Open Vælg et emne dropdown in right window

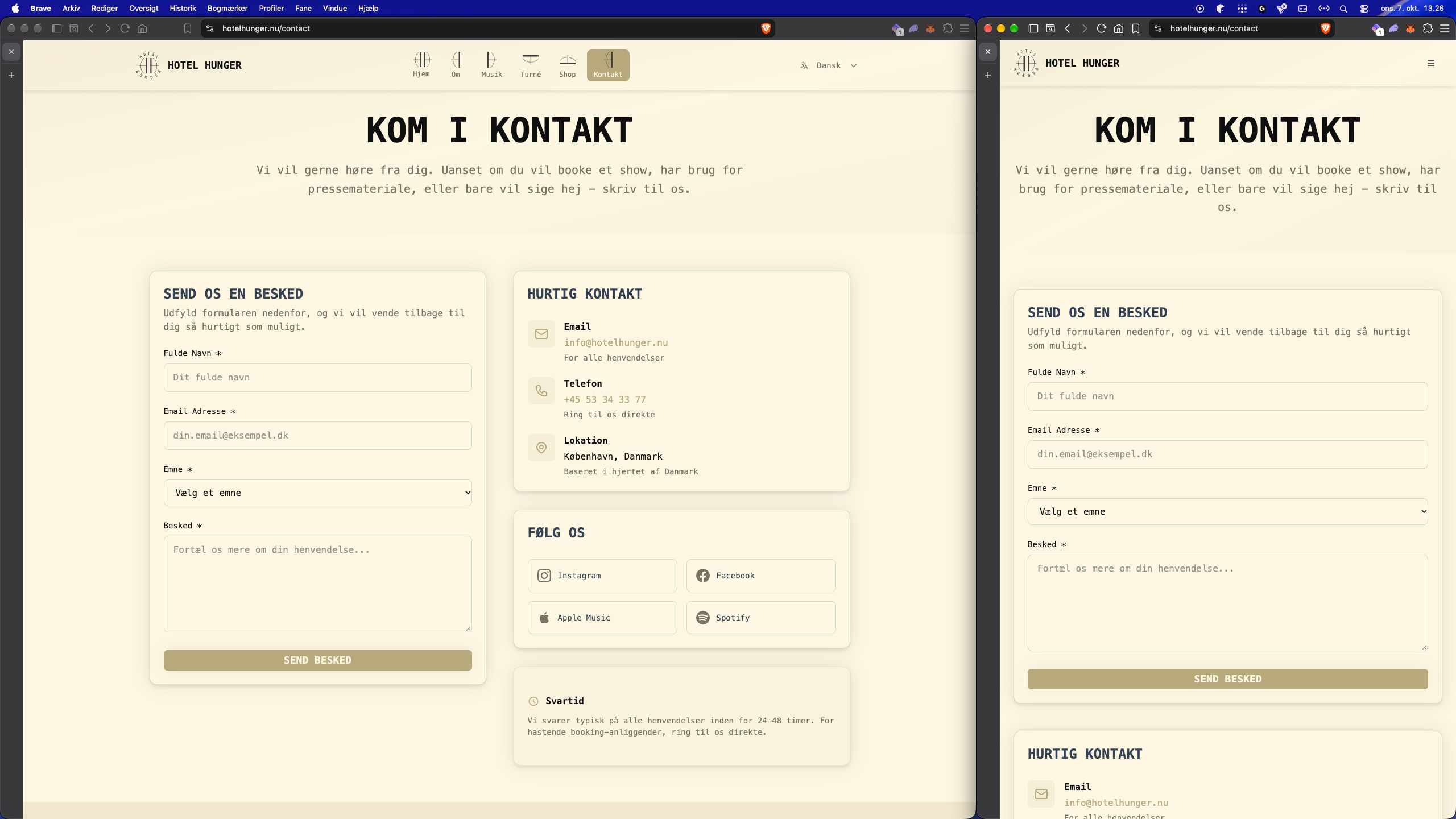(1227, 511)
